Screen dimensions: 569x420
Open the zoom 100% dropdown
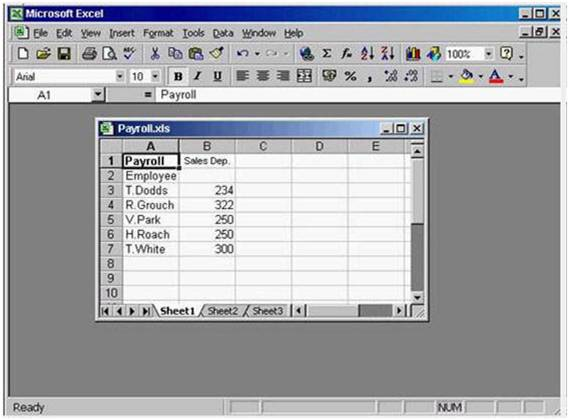point(489,54)
